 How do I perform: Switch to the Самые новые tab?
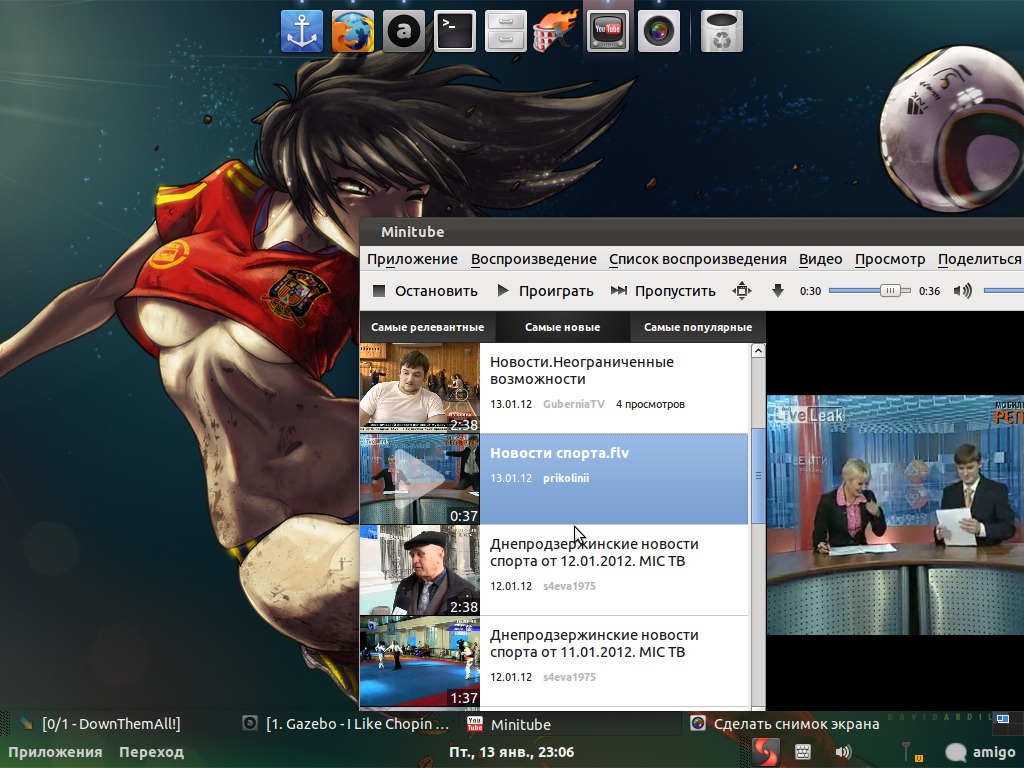562,327
